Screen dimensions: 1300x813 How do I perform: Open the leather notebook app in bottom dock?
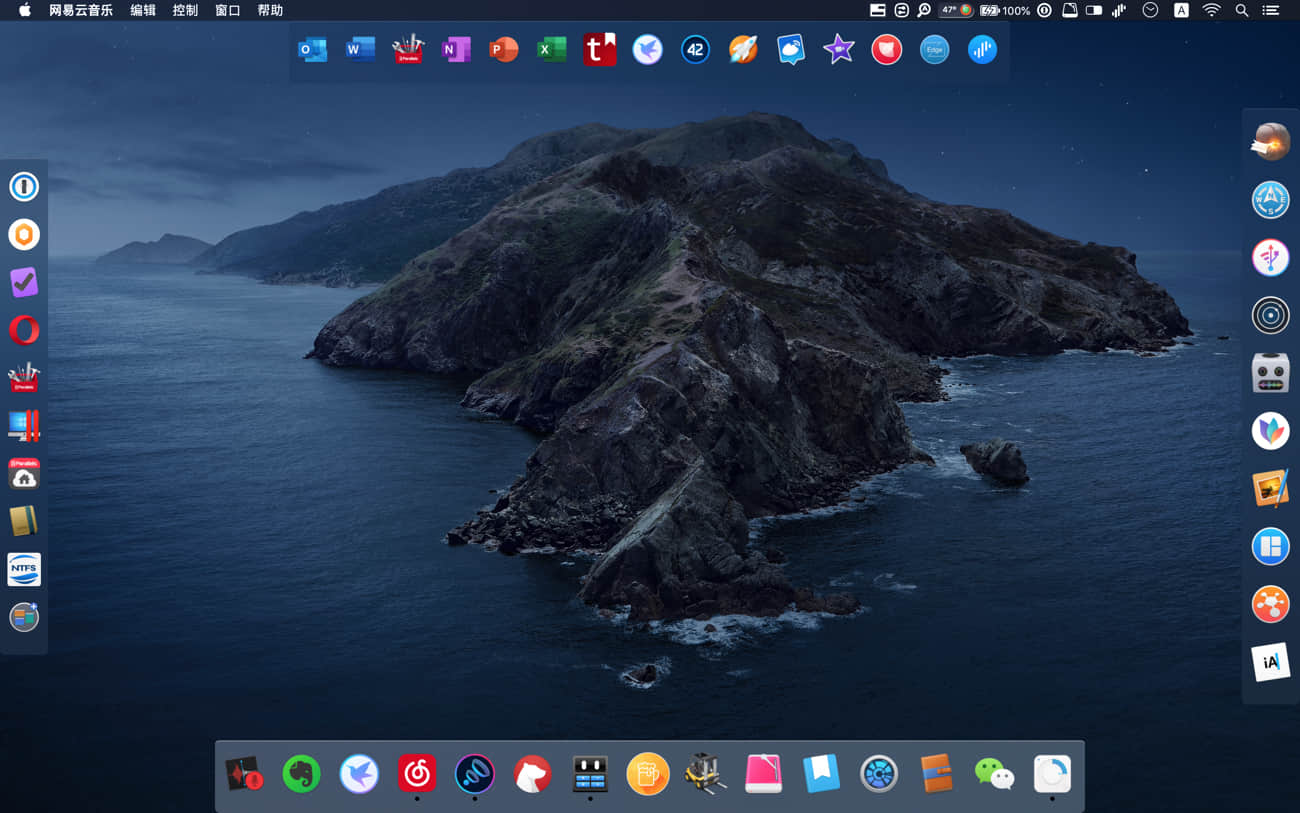point(936,774)
